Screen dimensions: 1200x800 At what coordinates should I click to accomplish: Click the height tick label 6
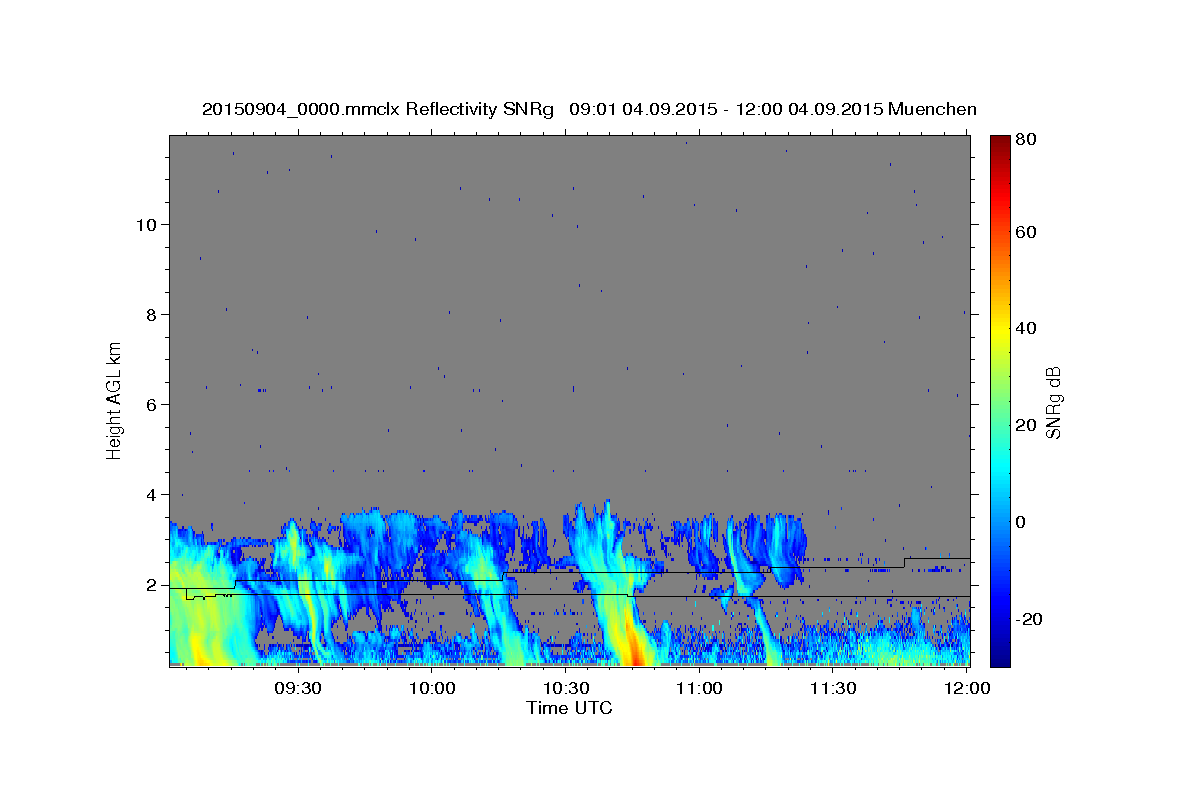point(153,404)
